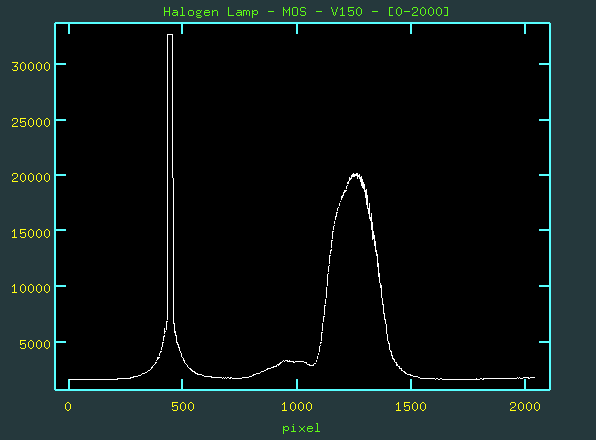Click the y-axis label 5000
The image size is (596, 440).
(x=35, y=345)
